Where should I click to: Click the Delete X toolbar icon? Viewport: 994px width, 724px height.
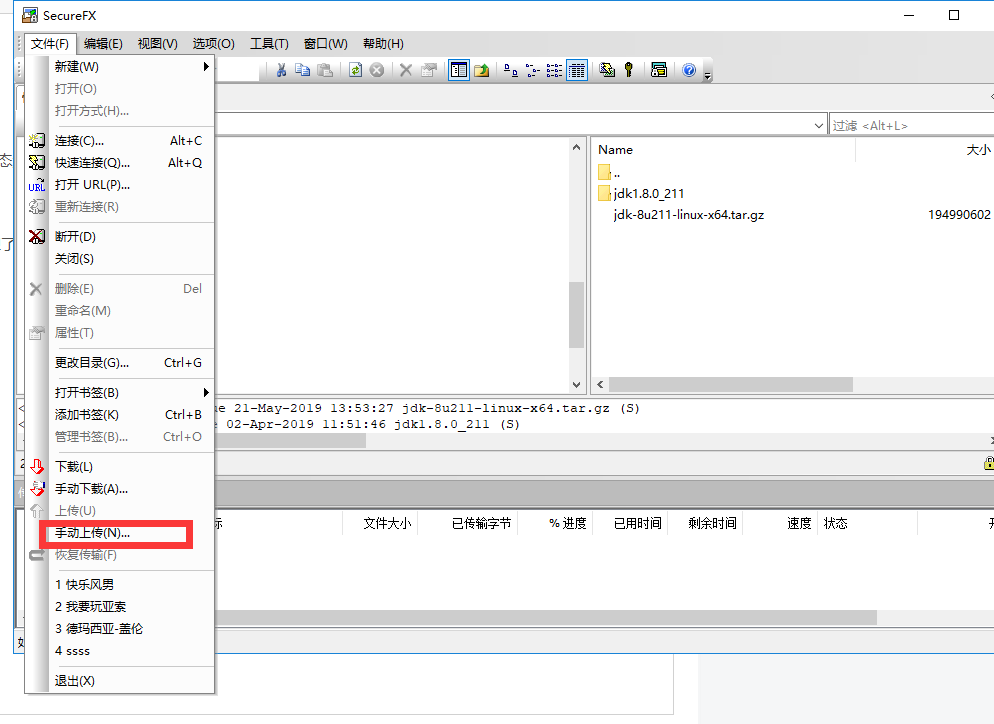(x=406, y=70)
